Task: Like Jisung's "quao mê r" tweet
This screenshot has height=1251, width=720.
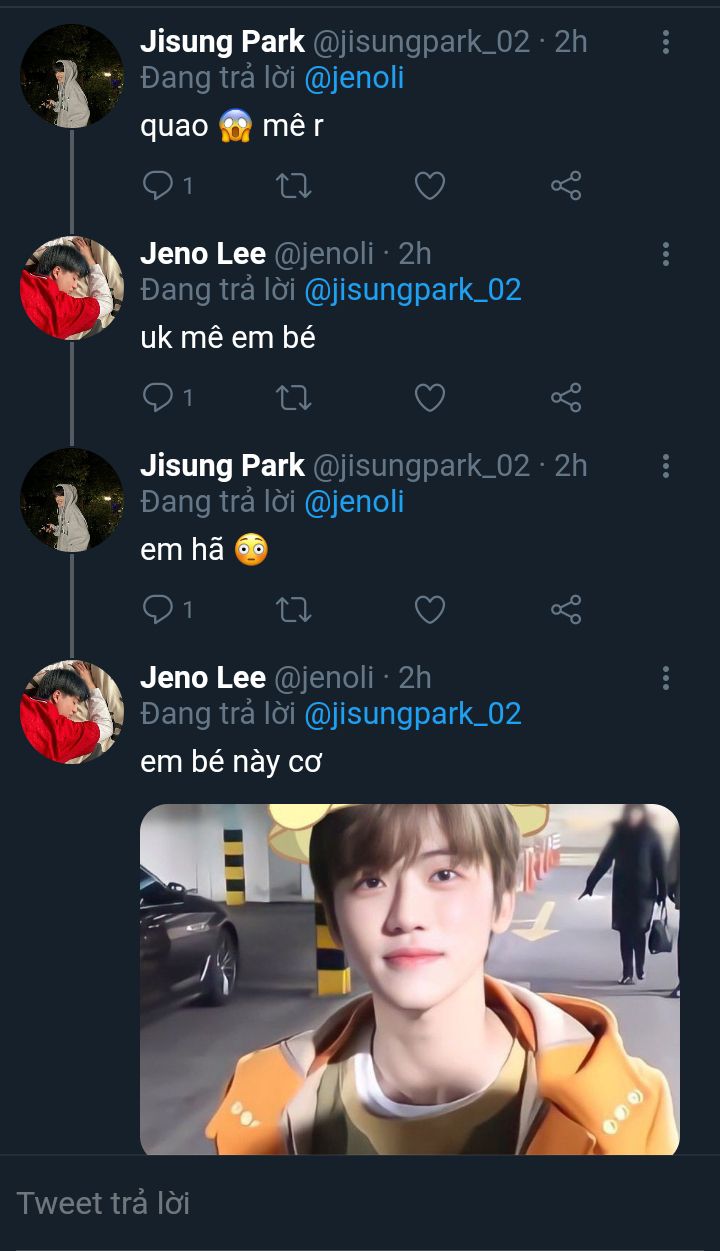Action: tap(429, 185)
